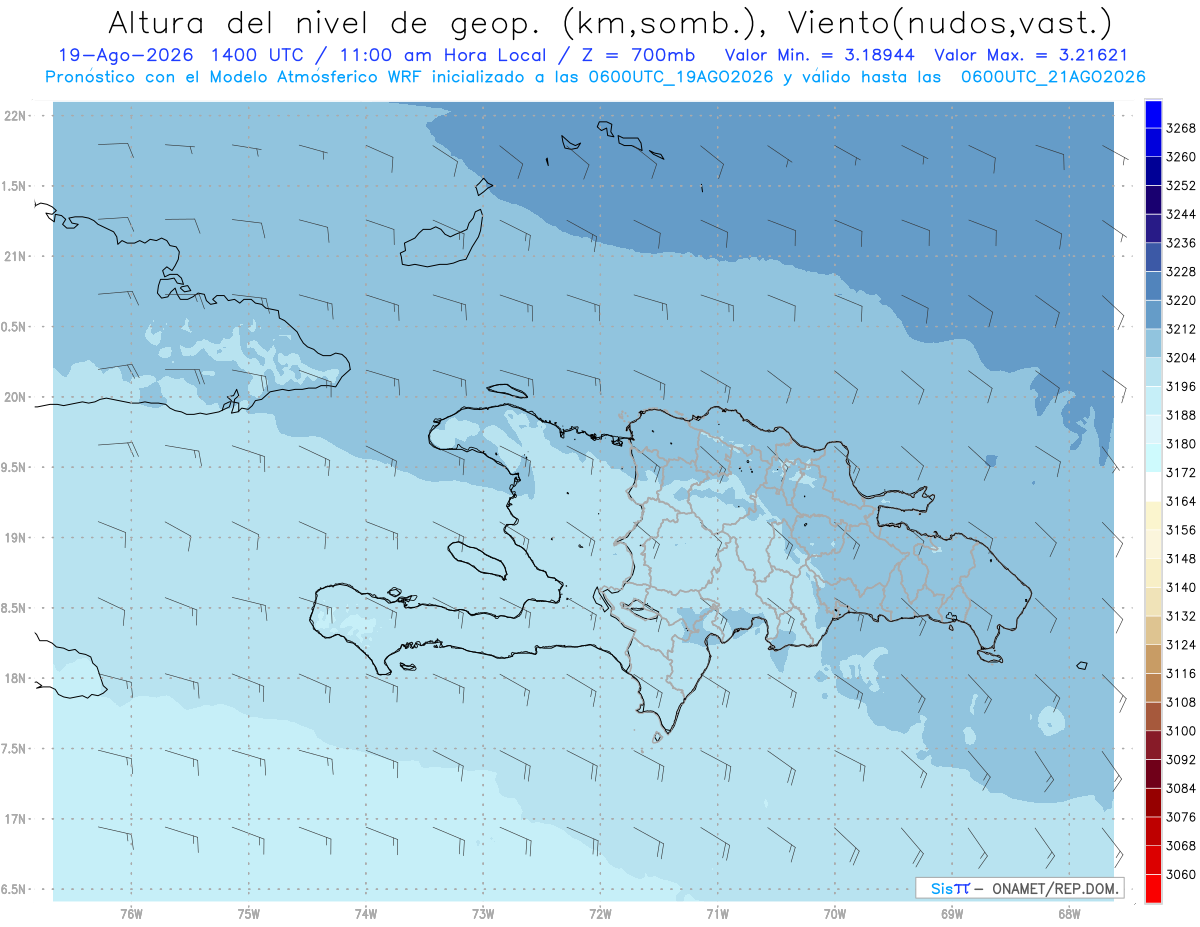Click the 69W longitude label
Image resolution: width=1200 pixels, height=927 pixels.
pos(952,913)
